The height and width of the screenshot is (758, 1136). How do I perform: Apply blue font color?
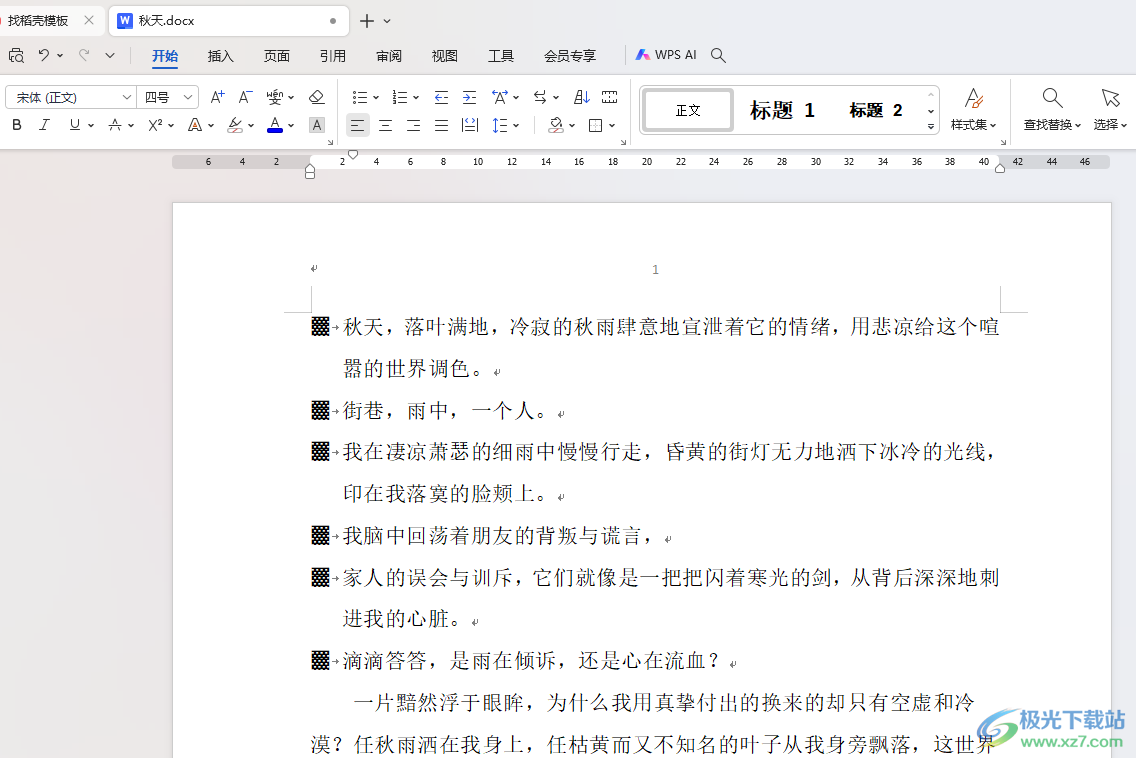(x=275, y=125)
